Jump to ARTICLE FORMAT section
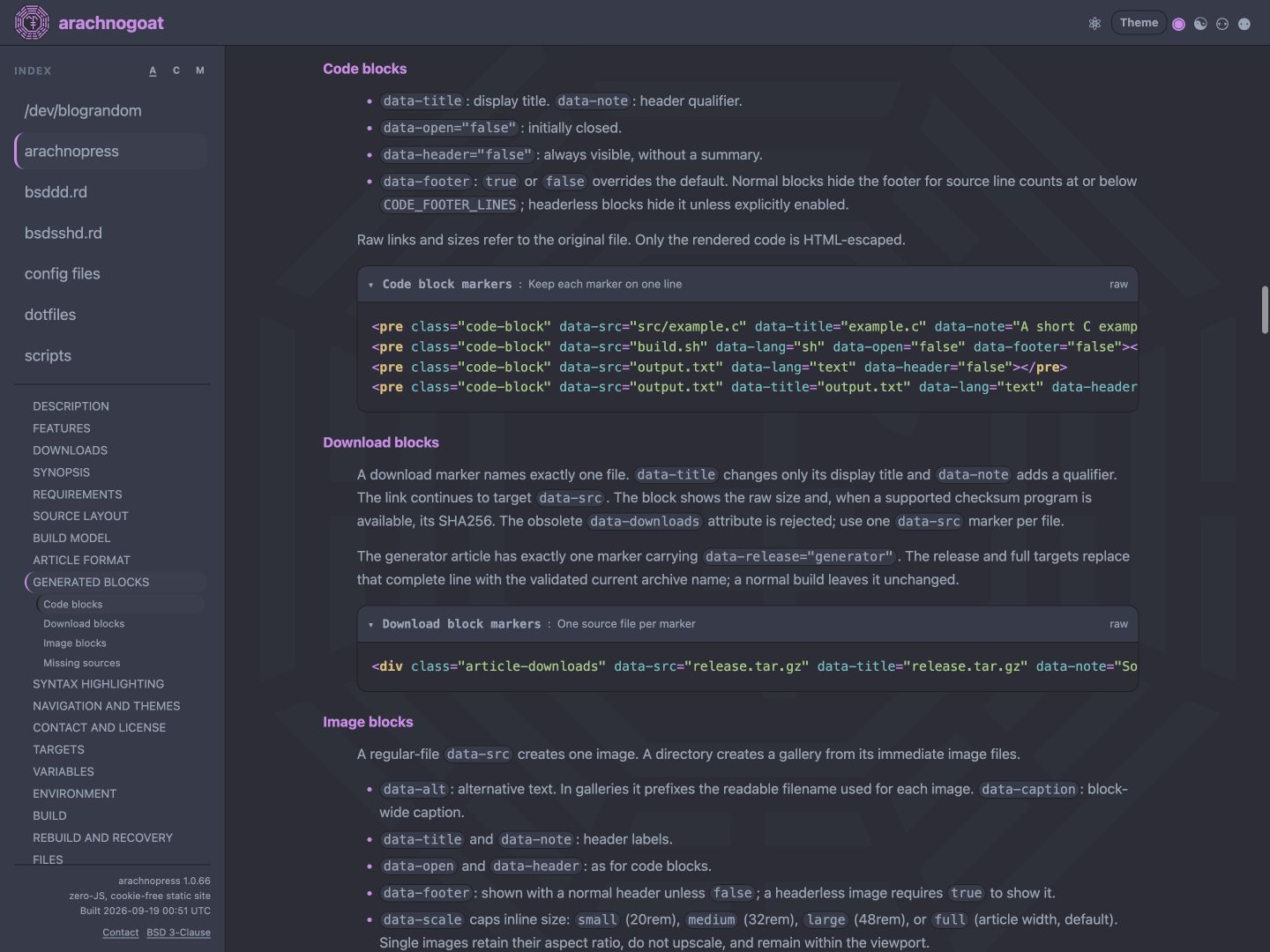This screenshot has height=952, width=1270. 81,560
